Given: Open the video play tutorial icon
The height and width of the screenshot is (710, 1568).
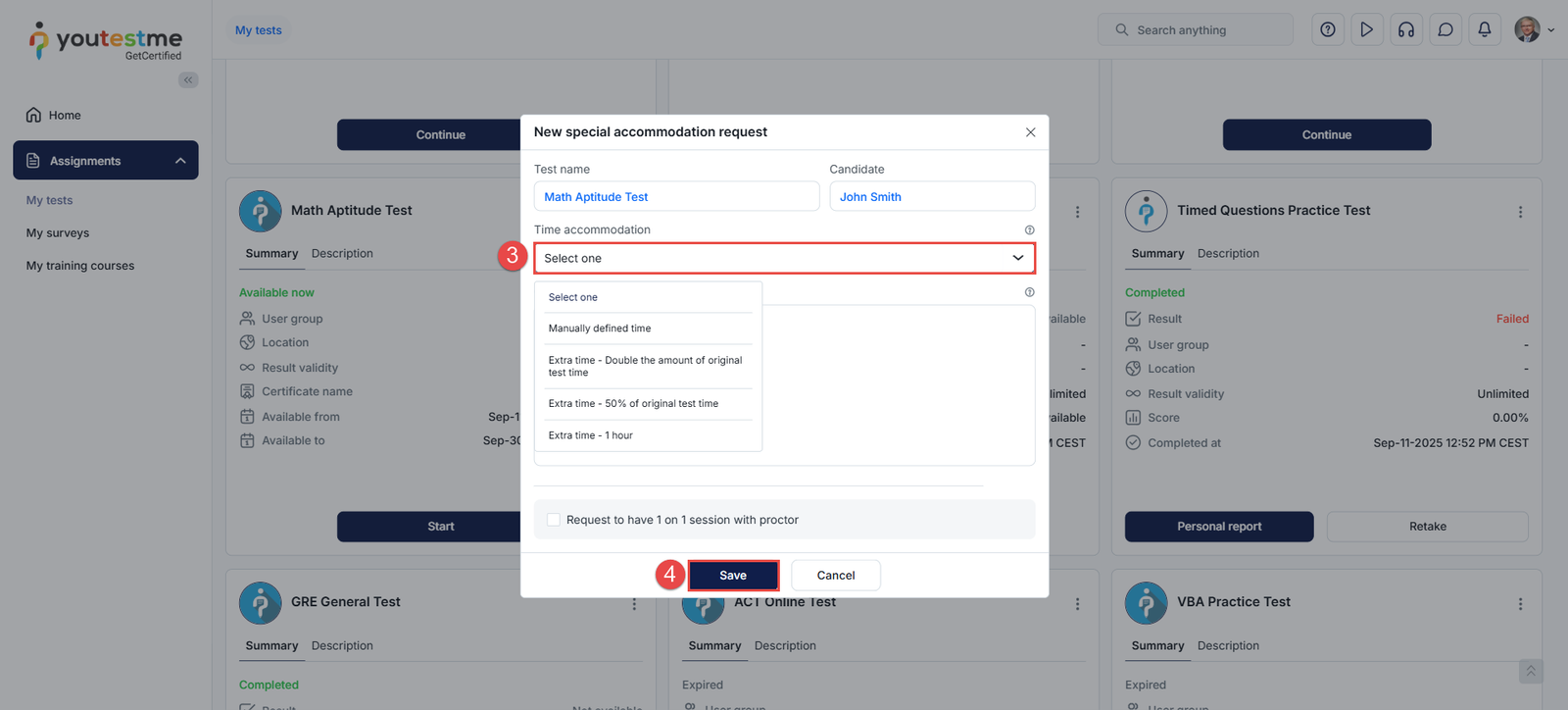Looking at the screenshot, I should 1366,29.
